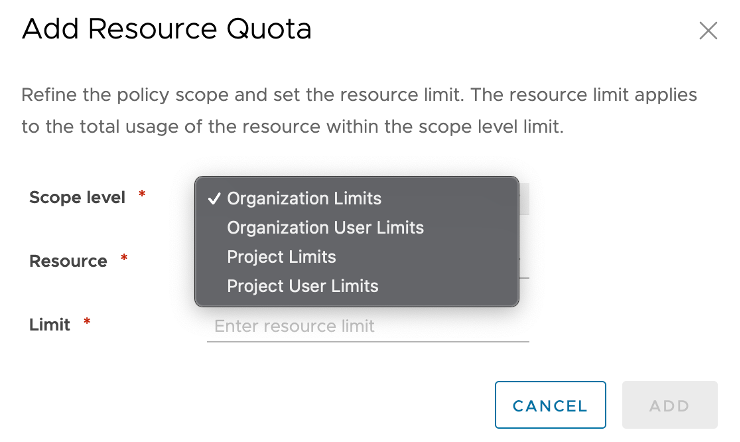Click the Add button
Image resolution: width=740 pixels, height=442 pixels.
click(x=669, y=405)
